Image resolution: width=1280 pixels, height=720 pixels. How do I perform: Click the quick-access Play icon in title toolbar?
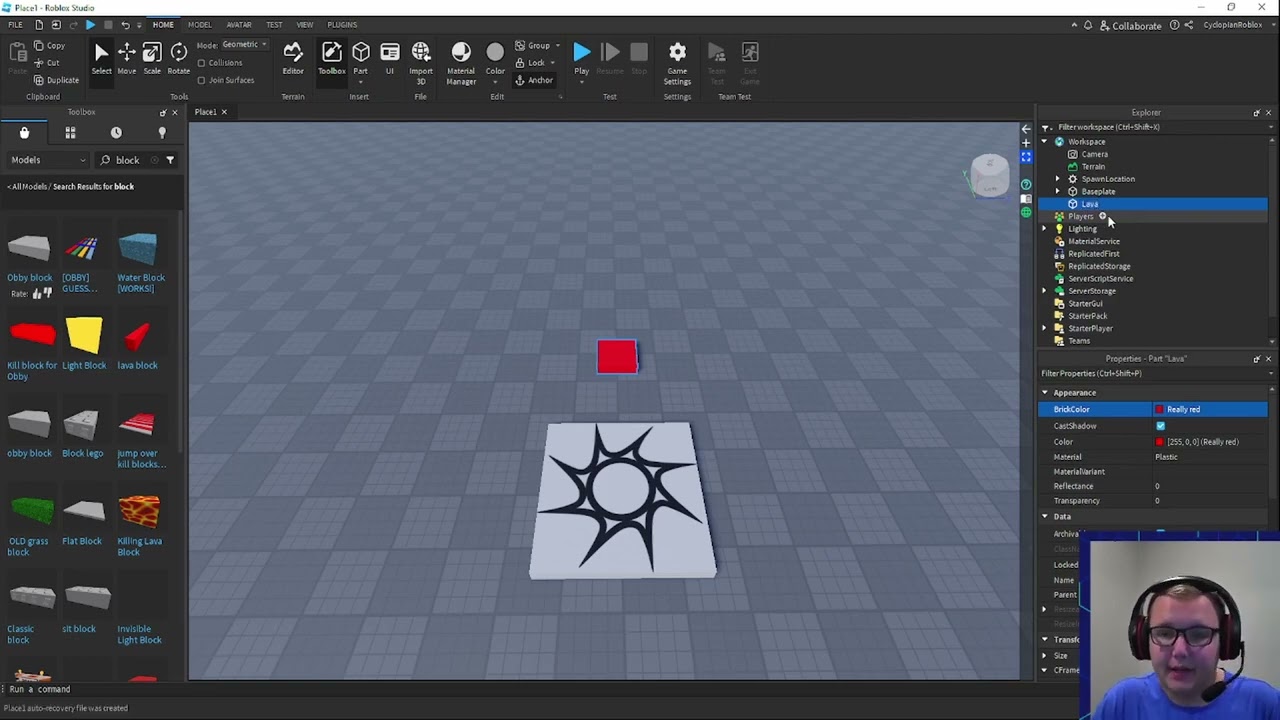pos(90,24)
